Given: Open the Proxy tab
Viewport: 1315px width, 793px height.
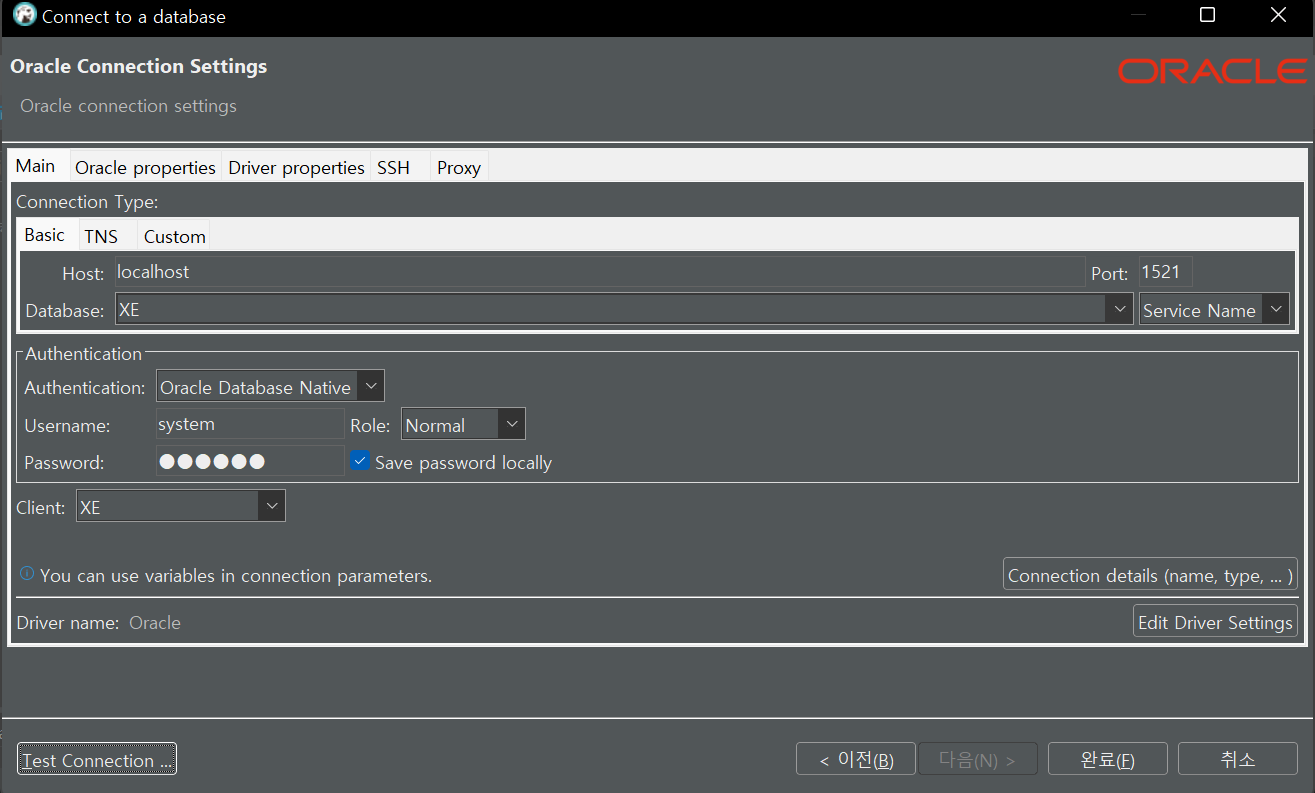Looking at the screenshot, I should [x=459, y=168].
